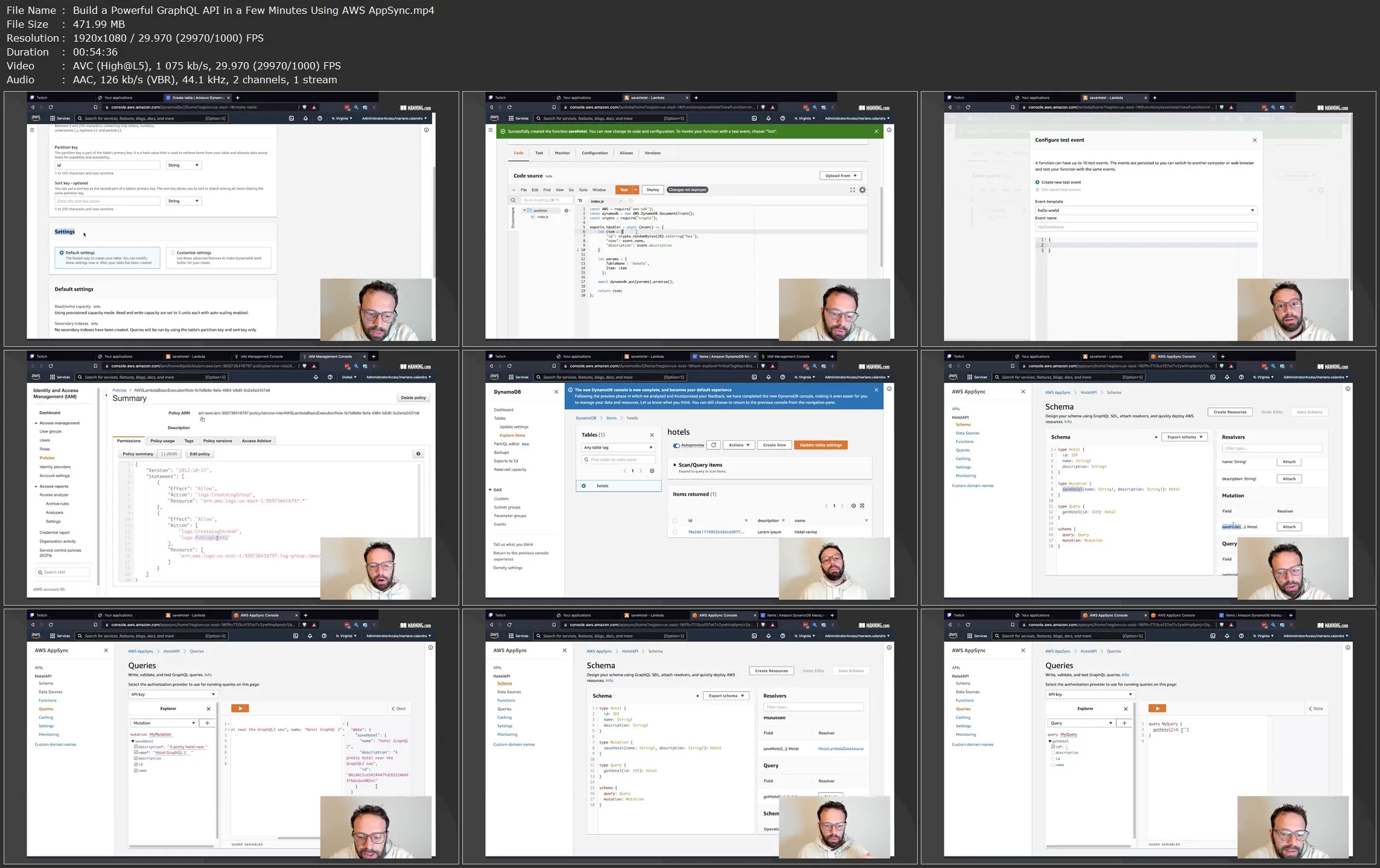
Task: Dismiss green success banner in Lambda thumbnail
Action: (x=877, y=131)
